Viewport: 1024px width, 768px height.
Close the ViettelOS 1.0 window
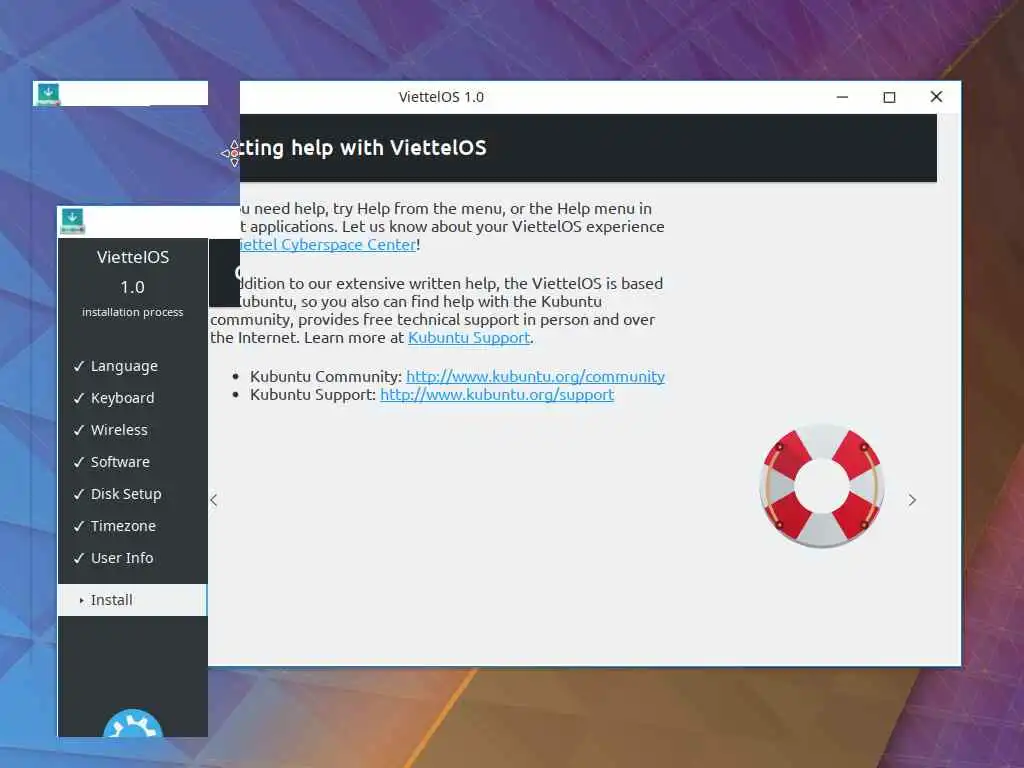tap(936, 97)
